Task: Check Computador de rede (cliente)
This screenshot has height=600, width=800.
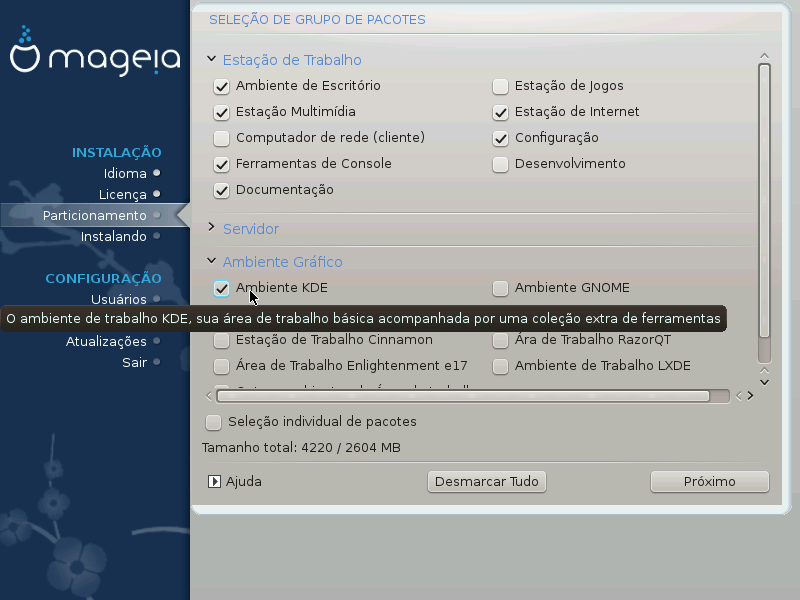Action: click(x=221, y=138)
